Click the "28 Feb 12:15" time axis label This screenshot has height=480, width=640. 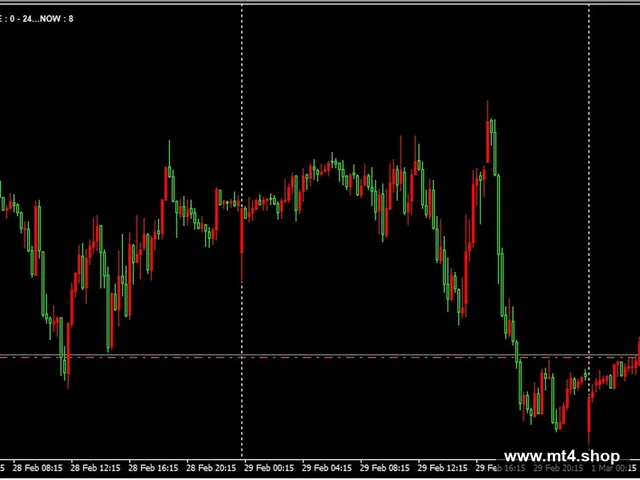(96, 467)
